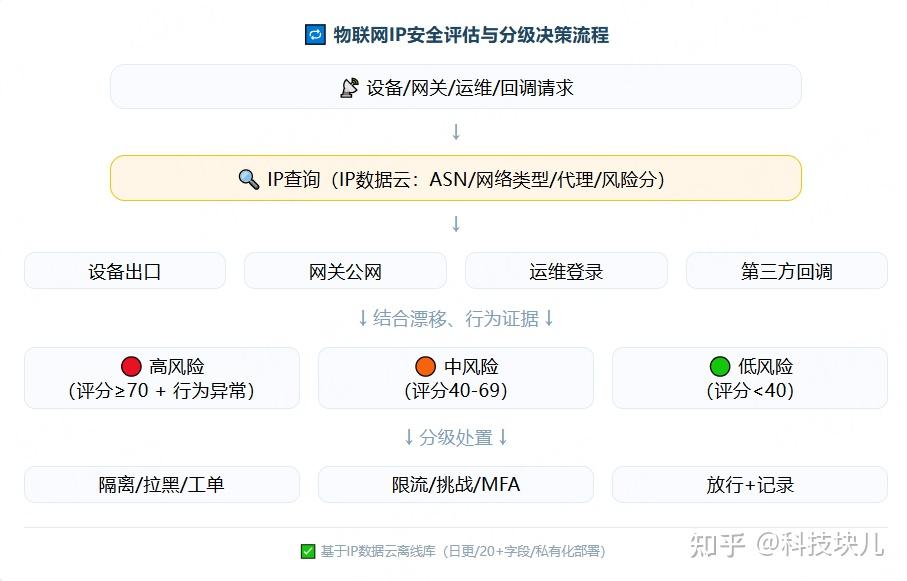Click the orange 中风险 circle
907x581 pixels.
pos(426,367)
